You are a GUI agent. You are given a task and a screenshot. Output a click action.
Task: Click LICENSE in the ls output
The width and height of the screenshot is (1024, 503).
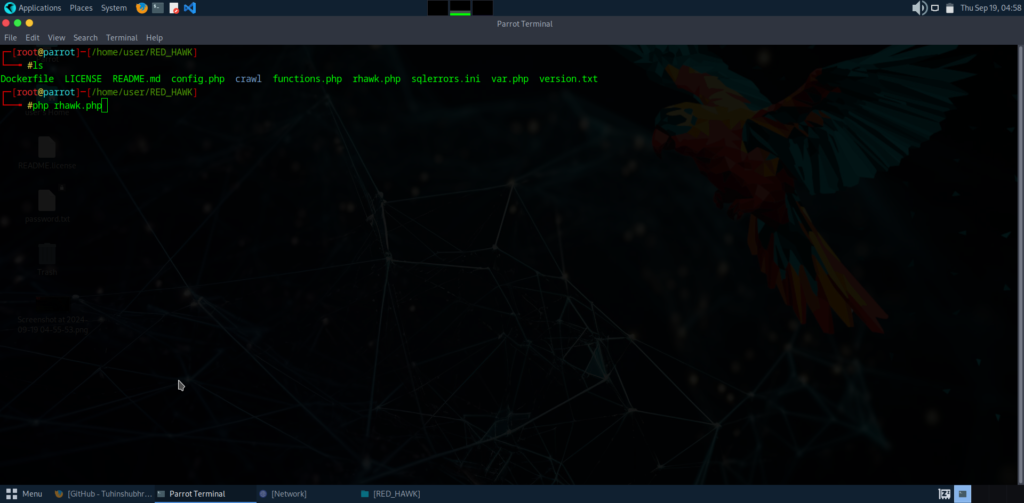[x=83, y=79]
